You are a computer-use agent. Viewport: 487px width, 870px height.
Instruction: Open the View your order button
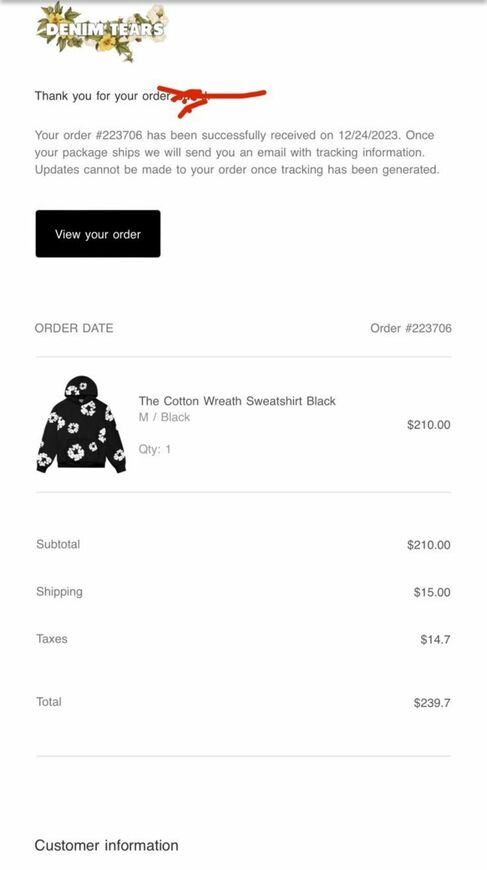coord(98,234)
